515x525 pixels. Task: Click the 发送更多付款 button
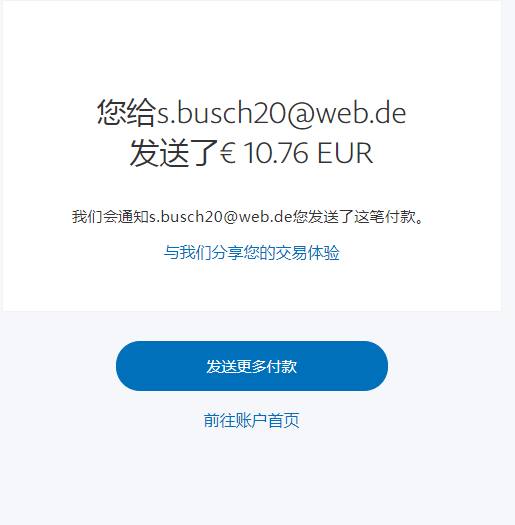click(x=252, y=366)
